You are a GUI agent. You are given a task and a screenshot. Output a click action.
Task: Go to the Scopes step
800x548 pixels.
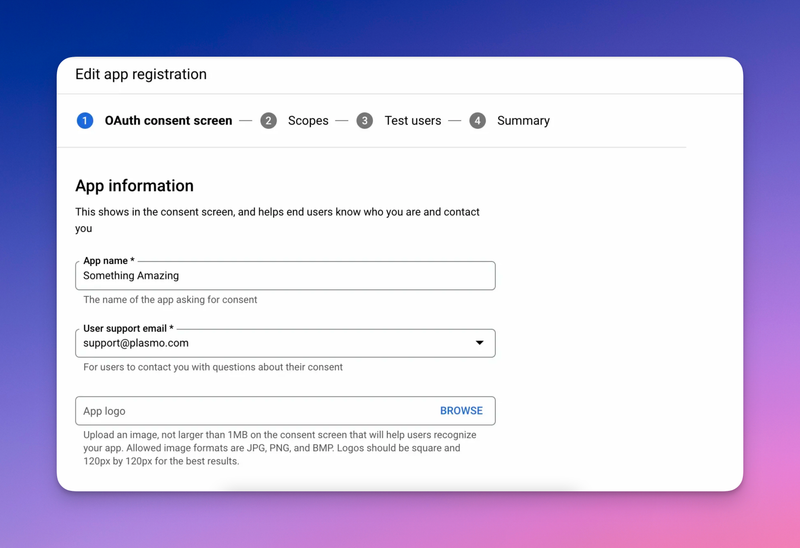[308, 121]
